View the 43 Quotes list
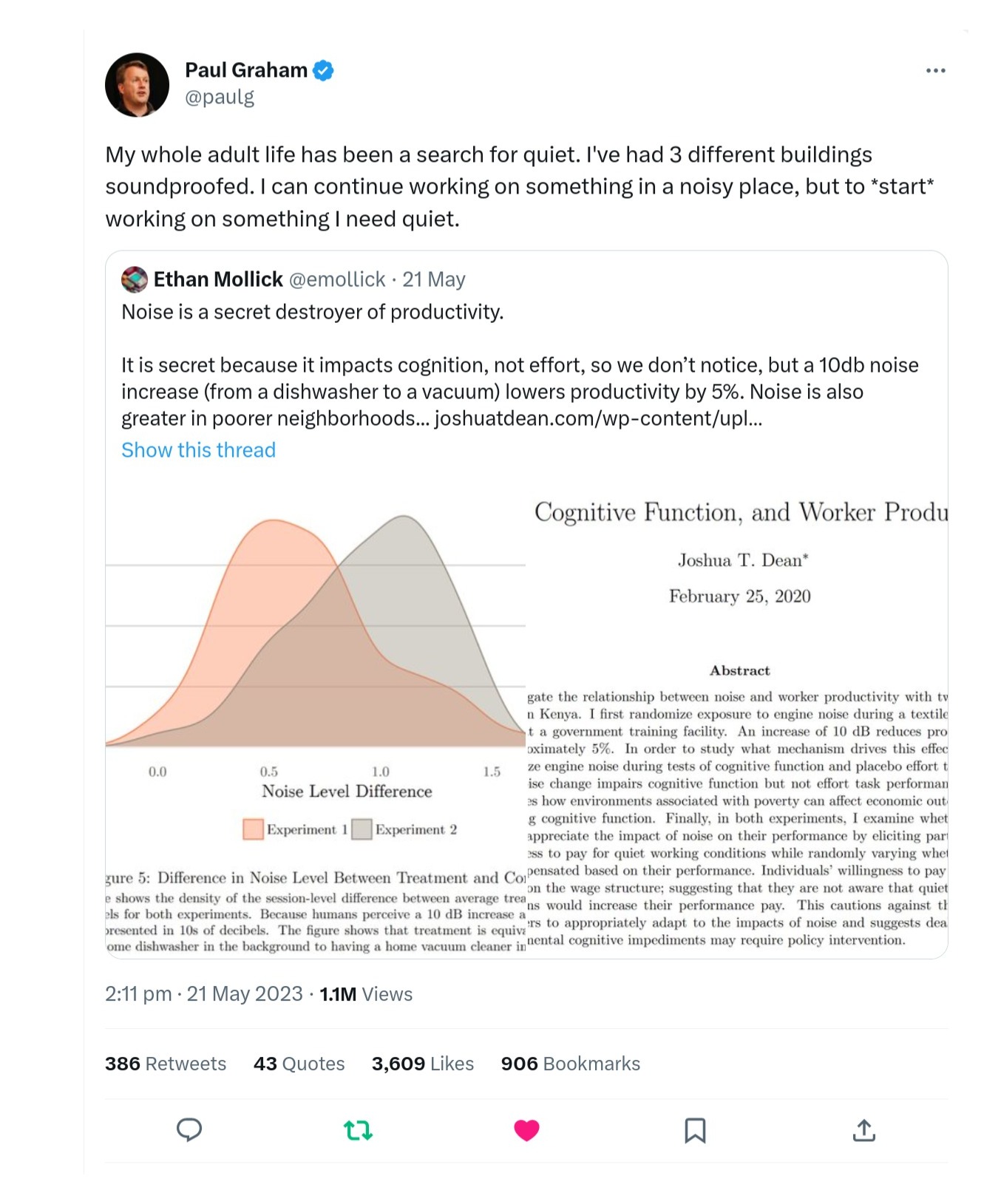The width and height of the screenshot is (998, 1204). click(299, 1064)
